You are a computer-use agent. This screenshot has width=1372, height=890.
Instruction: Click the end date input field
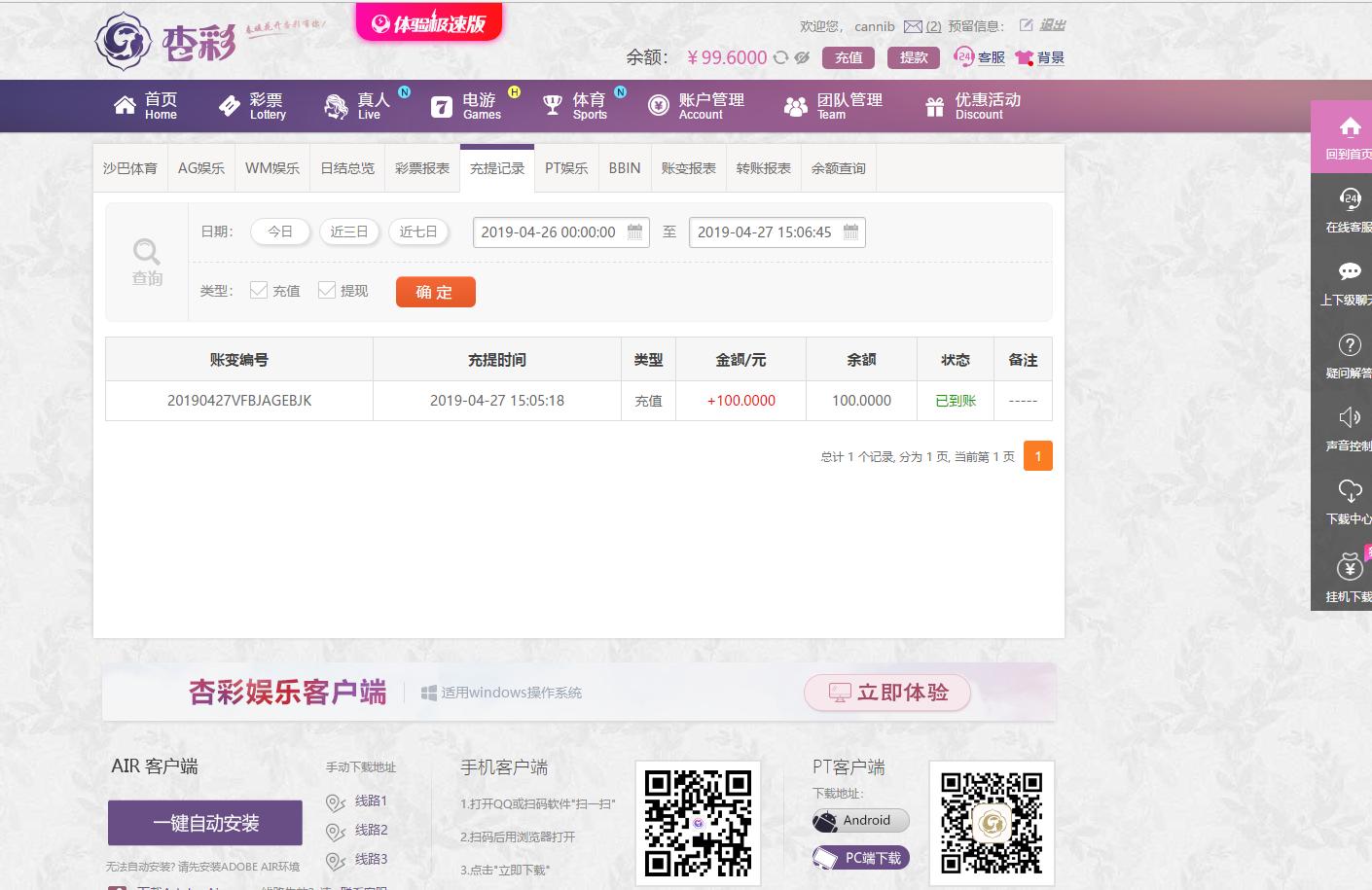coord(777,232)
